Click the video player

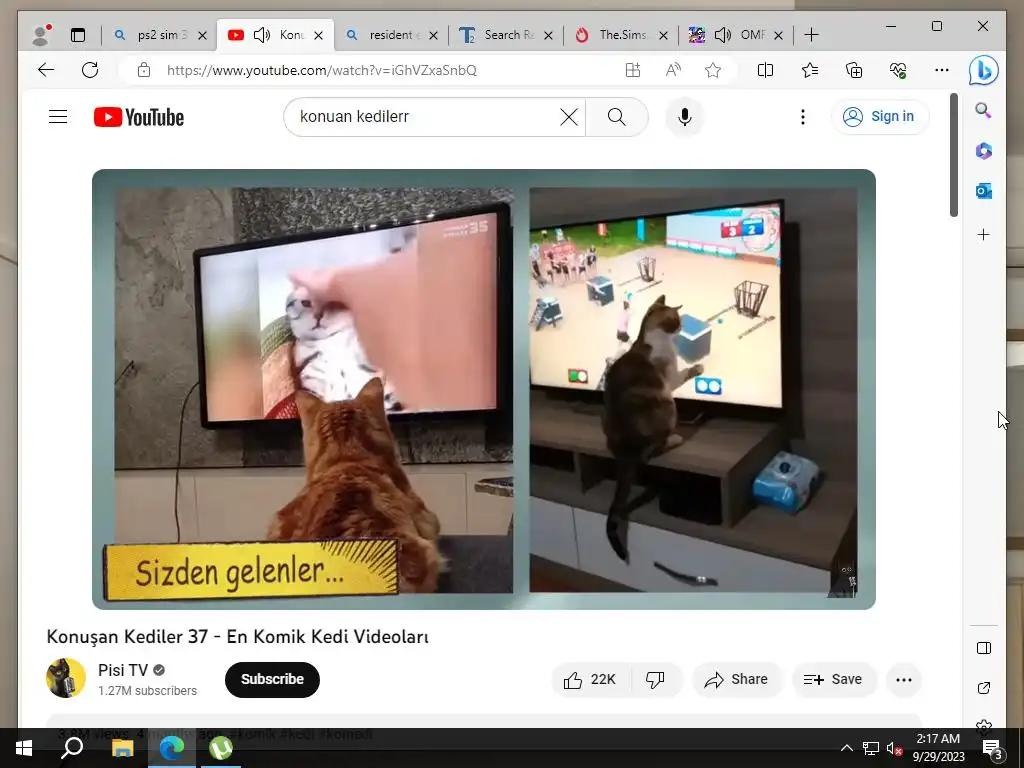coord(484,389)
